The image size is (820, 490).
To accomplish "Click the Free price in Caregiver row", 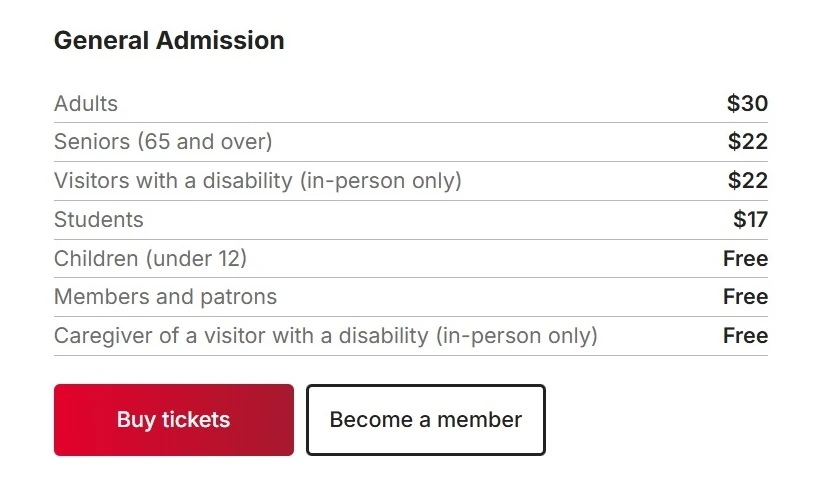I will click(x=745, y=336).
